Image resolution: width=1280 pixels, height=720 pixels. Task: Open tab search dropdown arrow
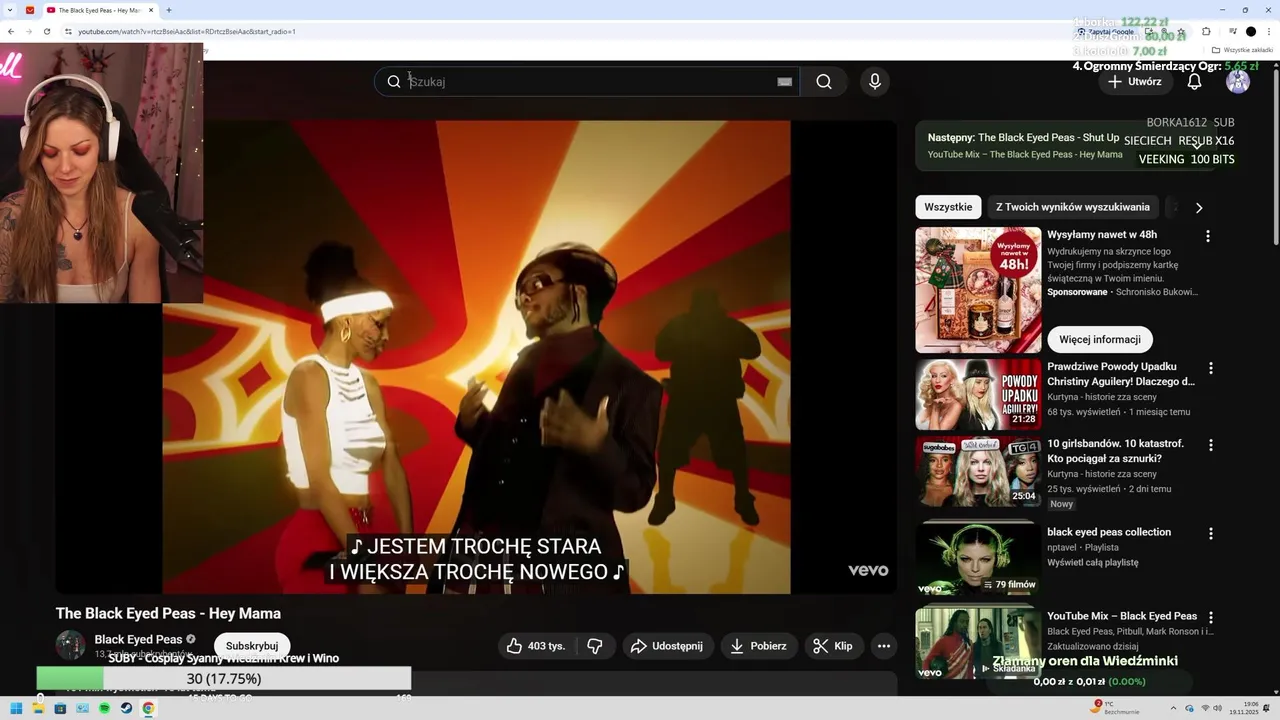coord(9,10)
